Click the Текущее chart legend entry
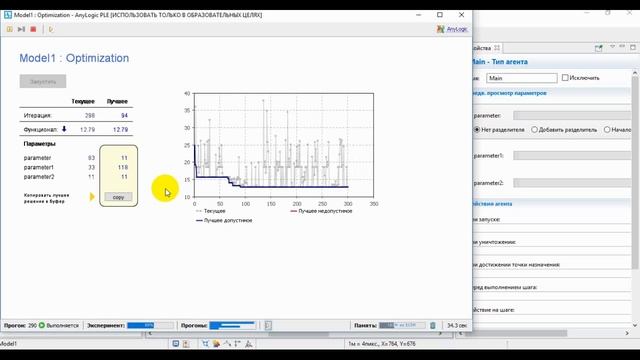The height and width of the screenshot is (360, 640). click(211, 211)
